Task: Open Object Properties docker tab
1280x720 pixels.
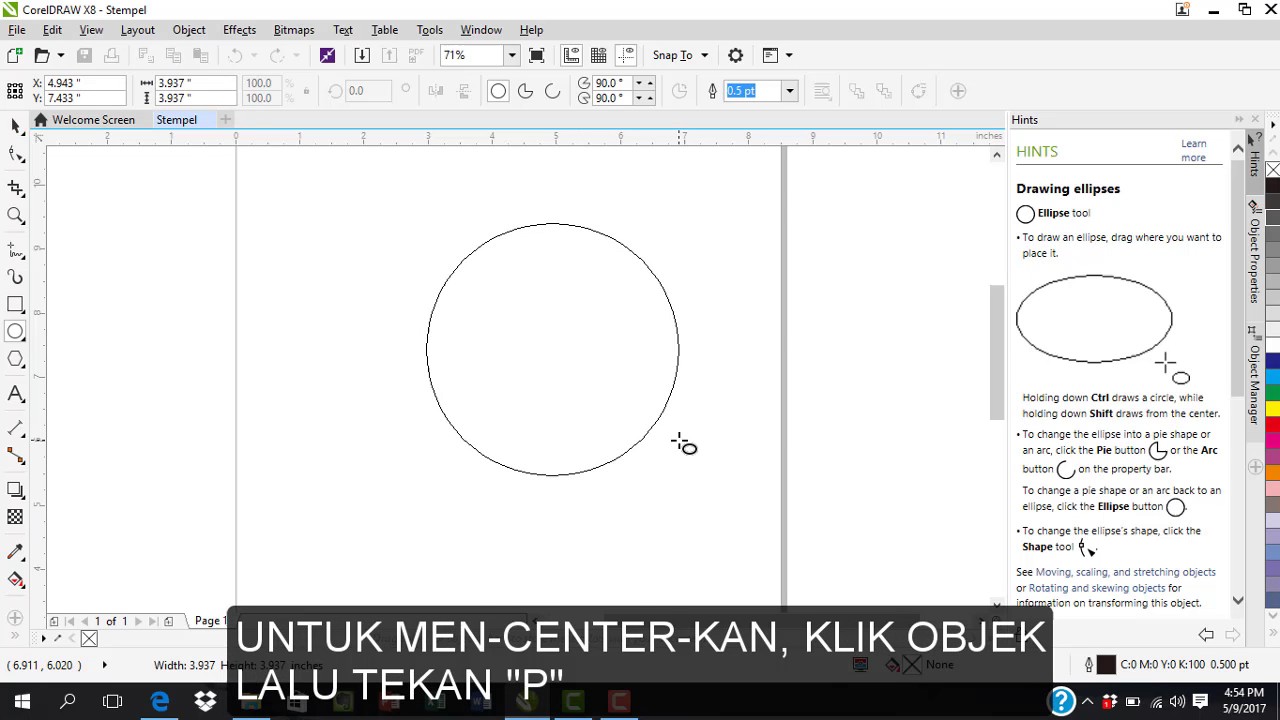Action: [x=1253, y=251]
